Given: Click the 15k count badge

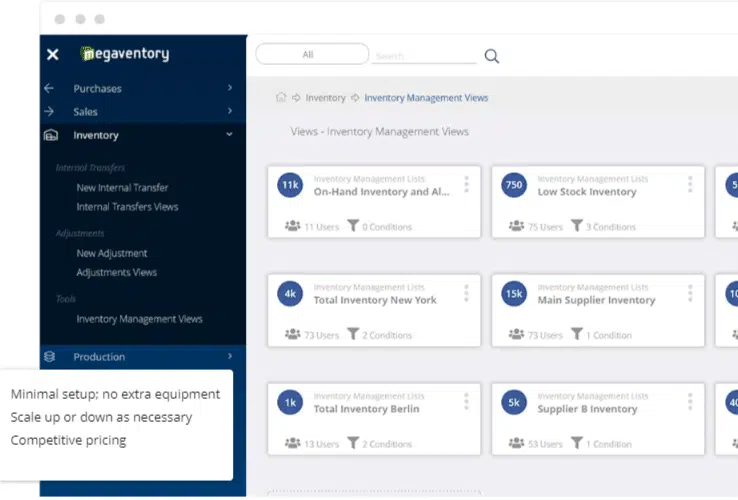Looking at the screenshot, I should point(514,294).
